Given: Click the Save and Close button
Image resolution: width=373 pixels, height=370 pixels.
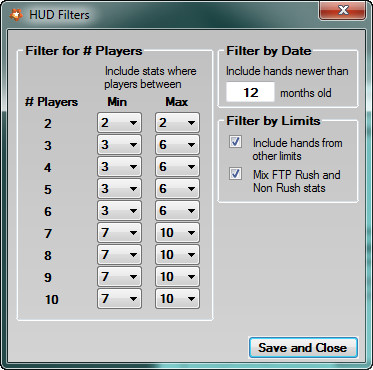Looking at the screenshot, I should (x=303, y=348).
